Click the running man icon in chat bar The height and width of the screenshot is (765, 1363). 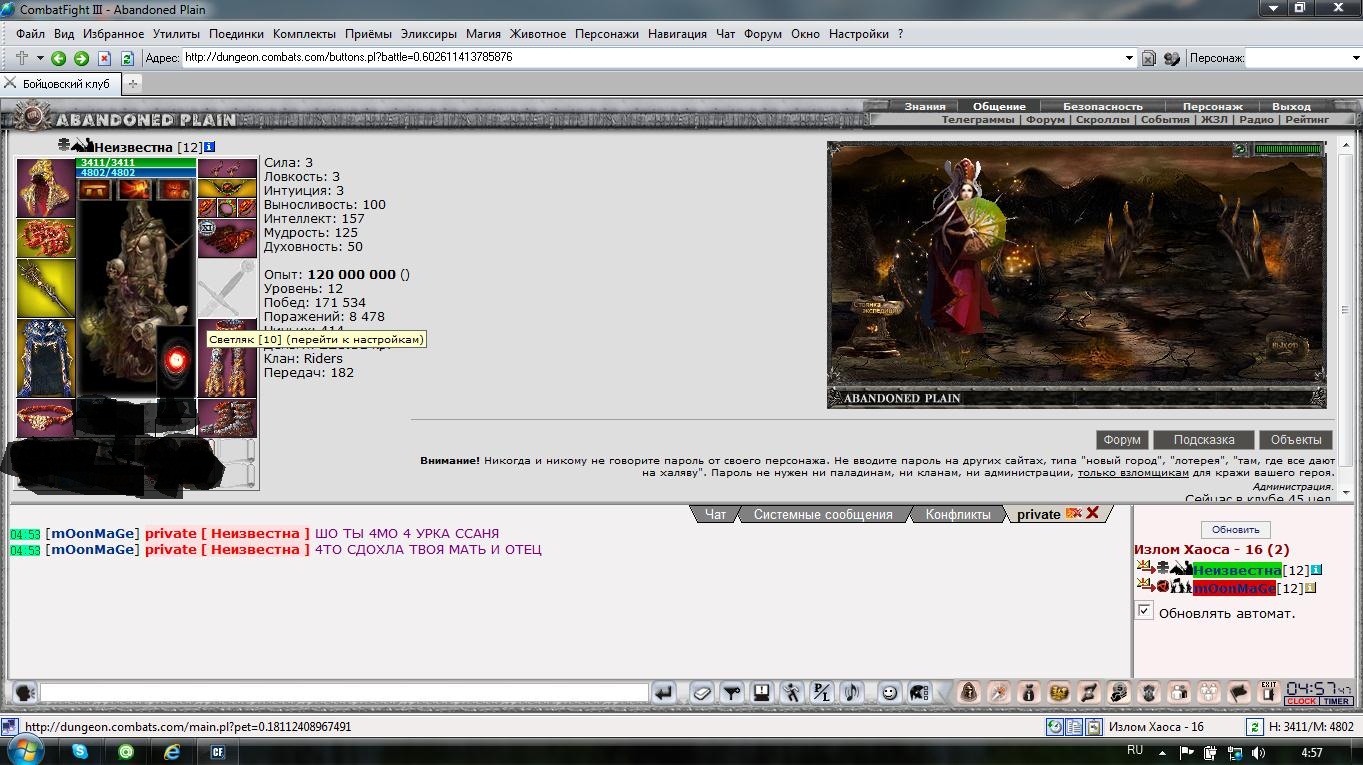pyautogui.click(x=791, y=692)
